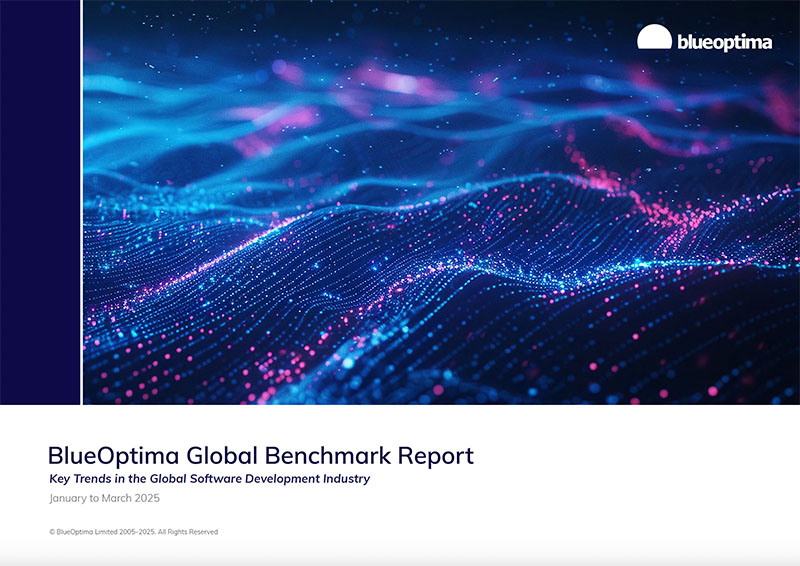
Task: Click the "BlueOptima Global Benchmark Report" title
Action: [261, 455]
